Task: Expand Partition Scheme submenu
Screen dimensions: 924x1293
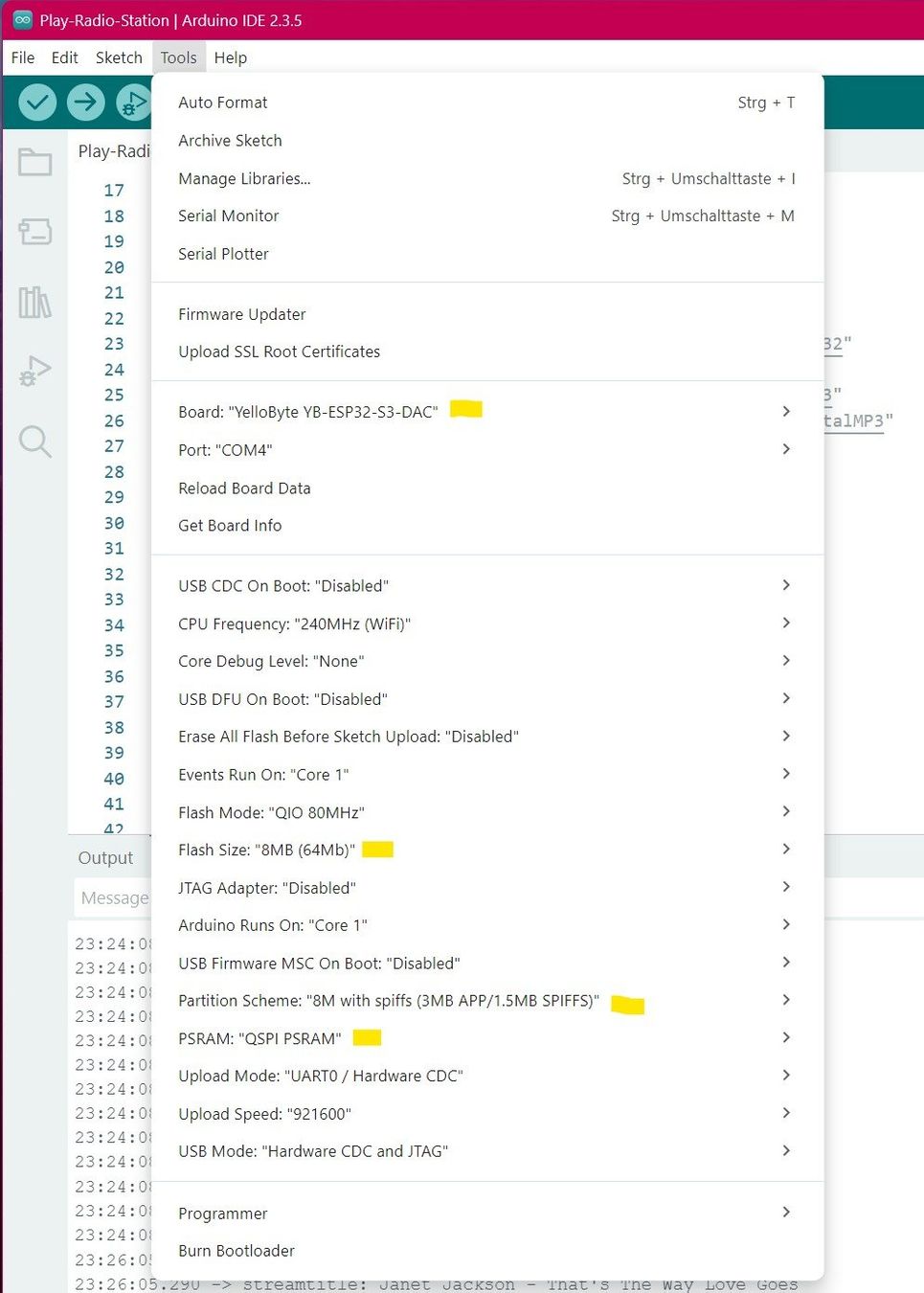Action: [x=487, y=1001]
